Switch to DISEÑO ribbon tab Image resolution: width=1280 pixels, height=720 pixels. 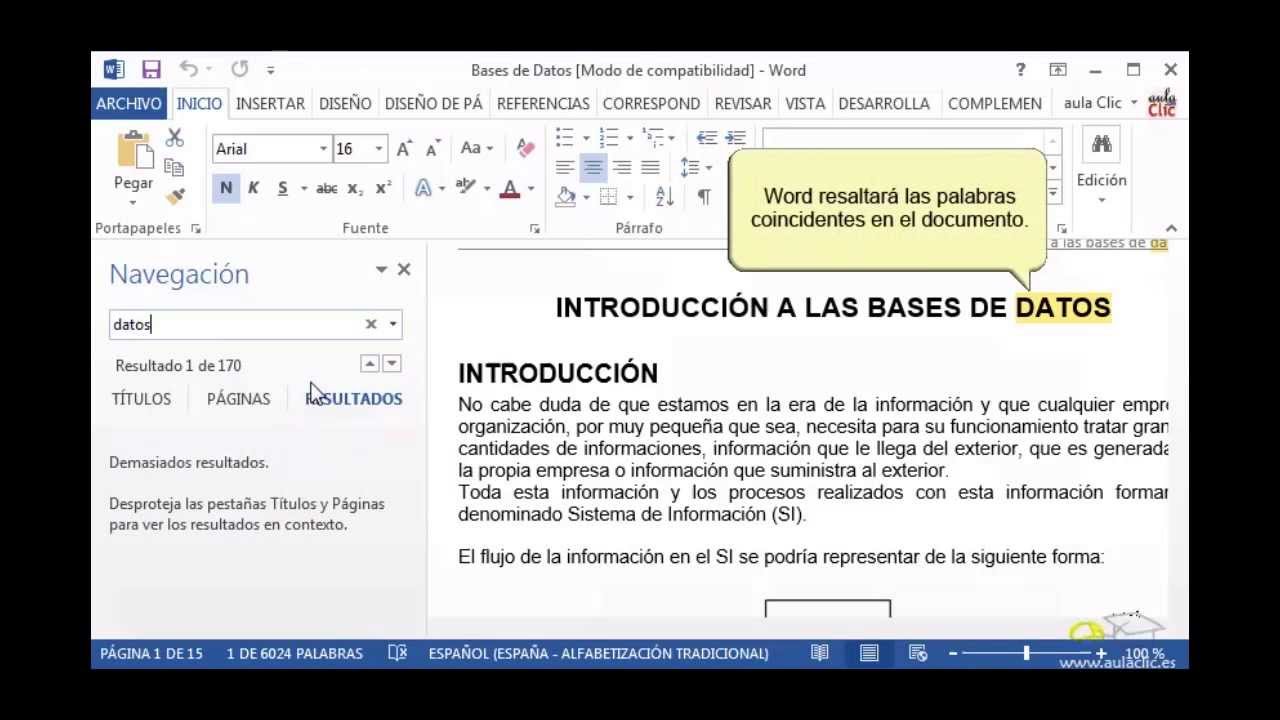pos(345,103)
